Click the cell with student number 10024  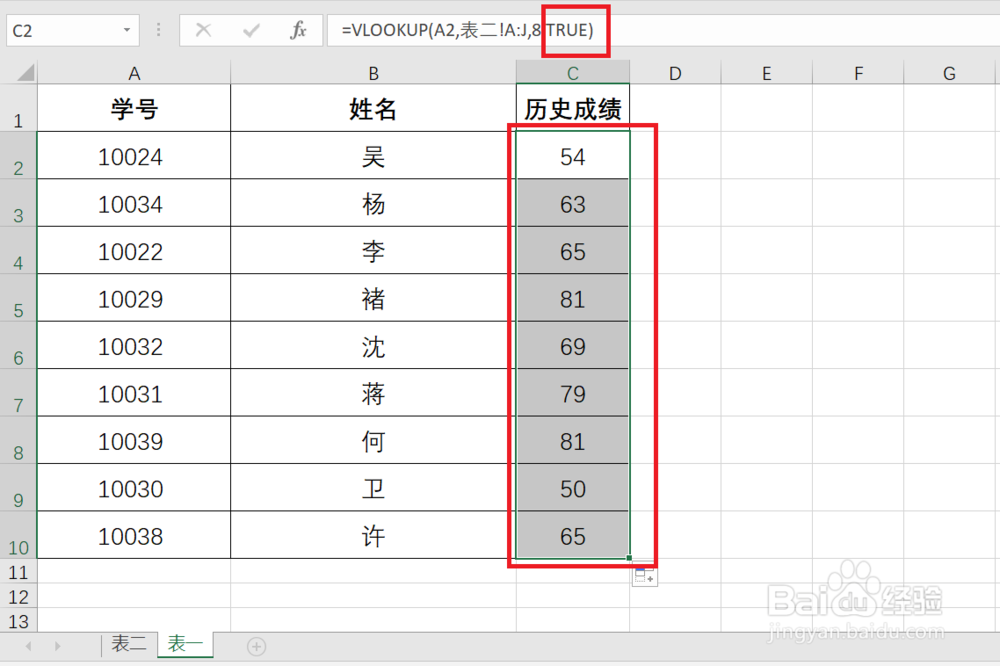point(134,155)
